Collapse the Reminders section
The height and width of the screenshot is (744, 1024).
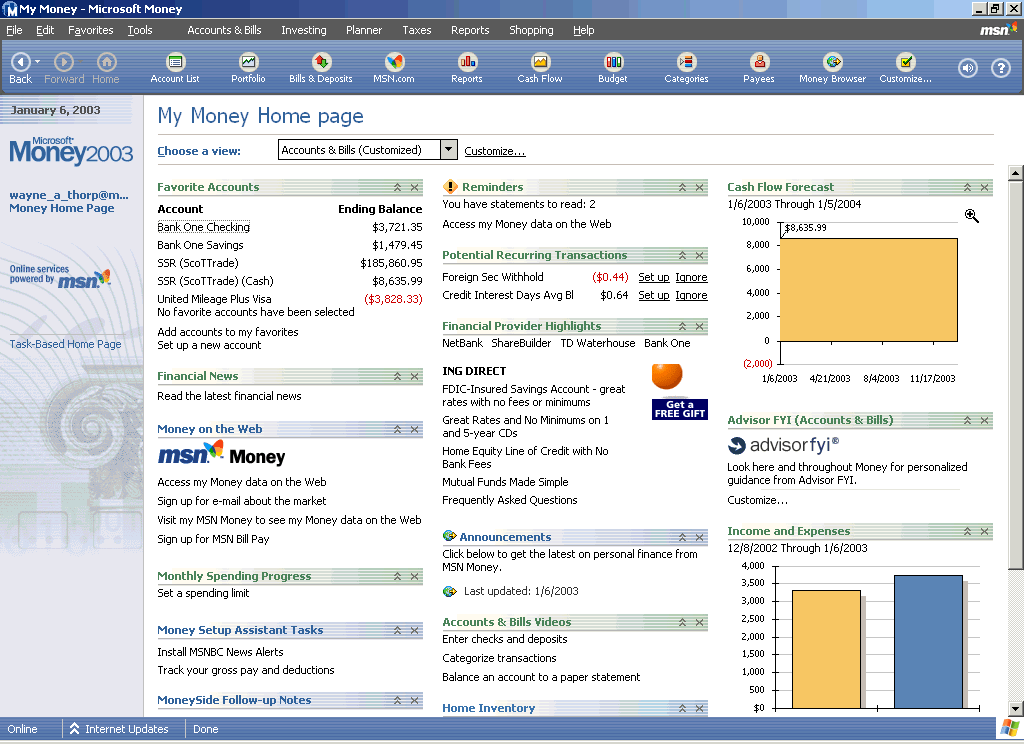(x=682, y=188)
